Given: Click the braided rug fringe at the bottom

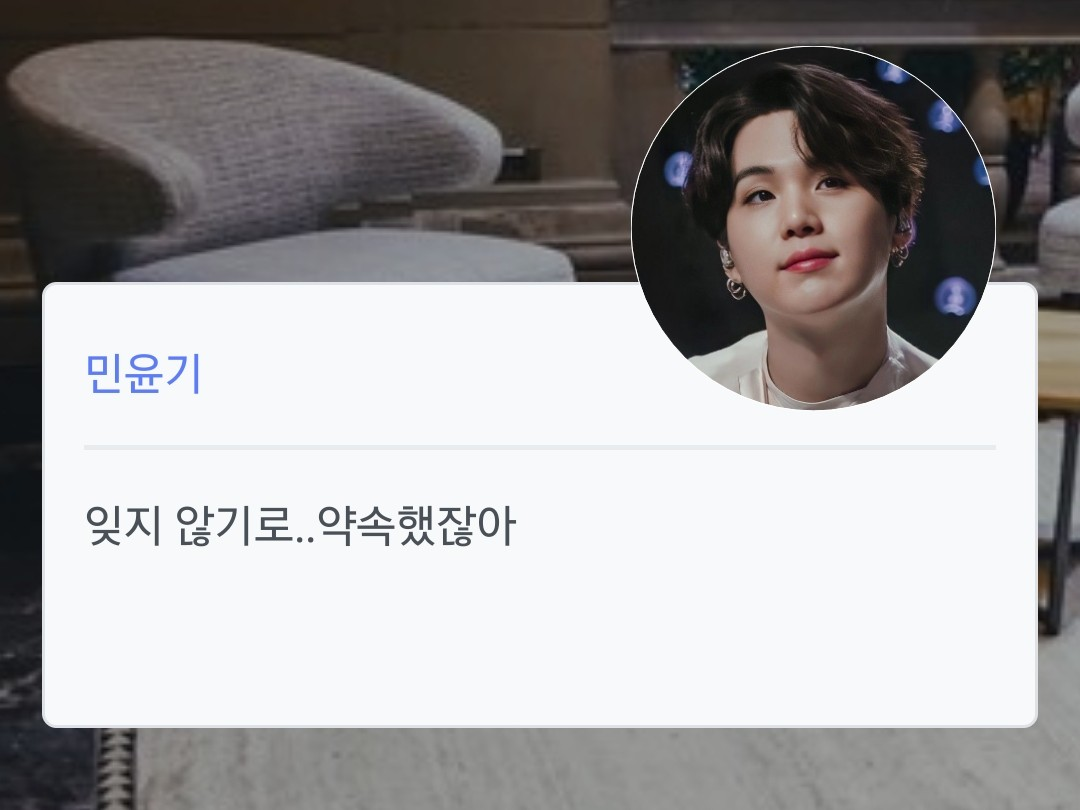Looking at the screenshot, I should [x=115, y=768].
